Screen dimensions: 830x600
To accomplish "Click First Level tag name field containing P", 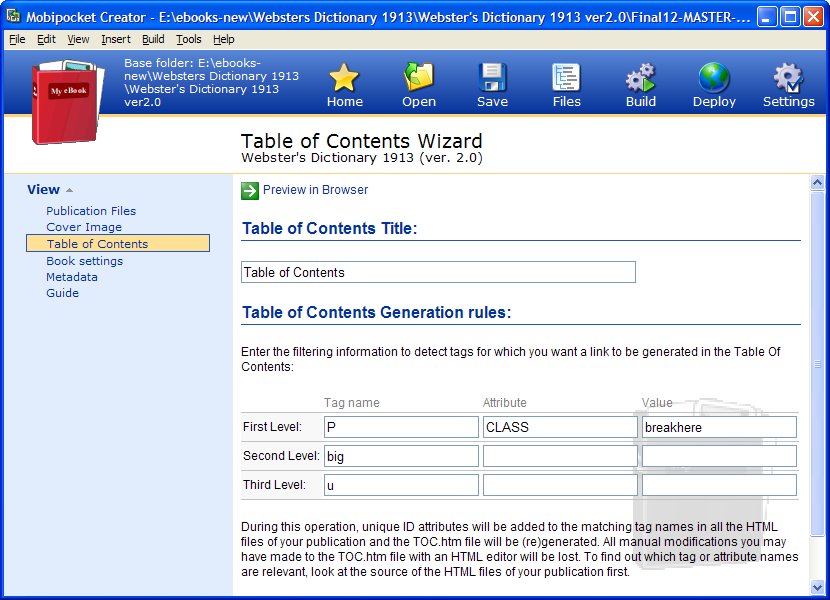I will click(401, 427).
